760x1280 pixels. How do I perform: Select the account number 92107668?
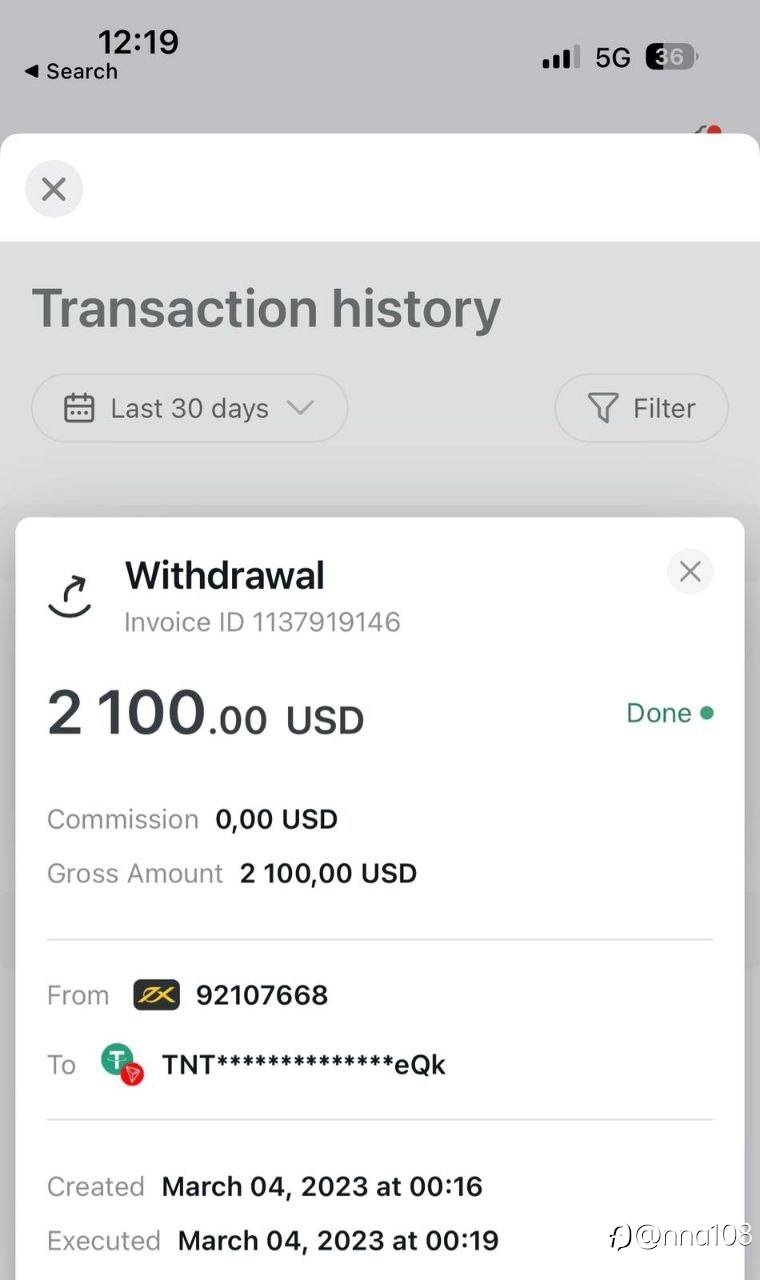262,995
